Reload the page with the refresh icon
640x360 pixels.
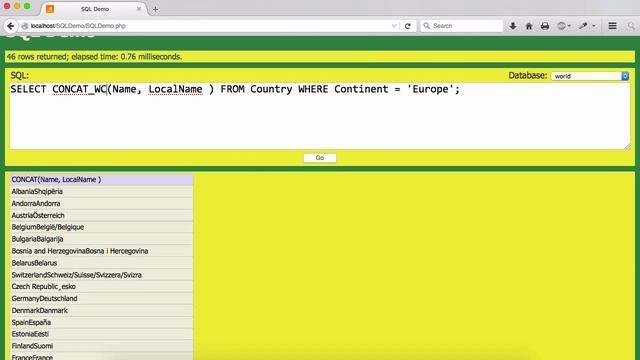click(407, 26)
